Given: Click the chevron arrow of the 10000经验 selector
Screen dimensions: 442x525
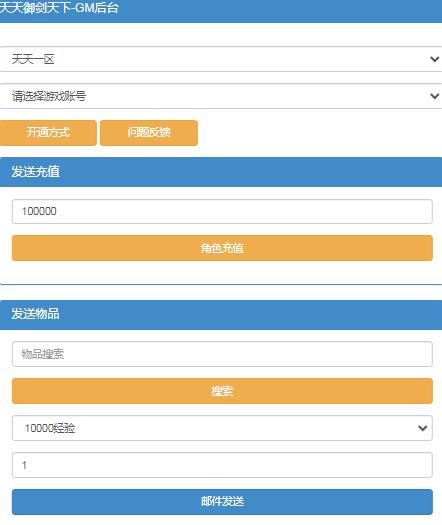Looking at the screenshot, I should 423,428.
